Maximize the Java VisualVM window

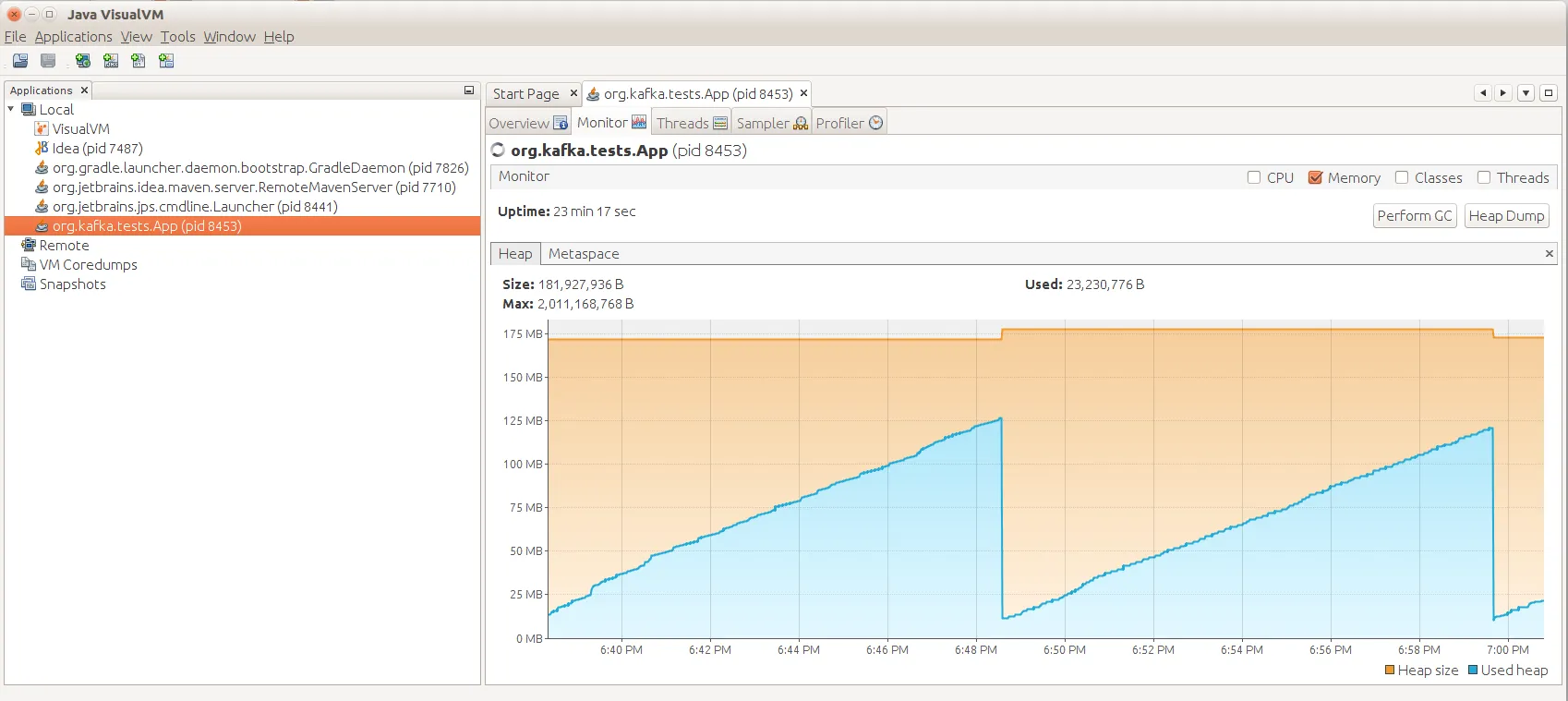50,14
